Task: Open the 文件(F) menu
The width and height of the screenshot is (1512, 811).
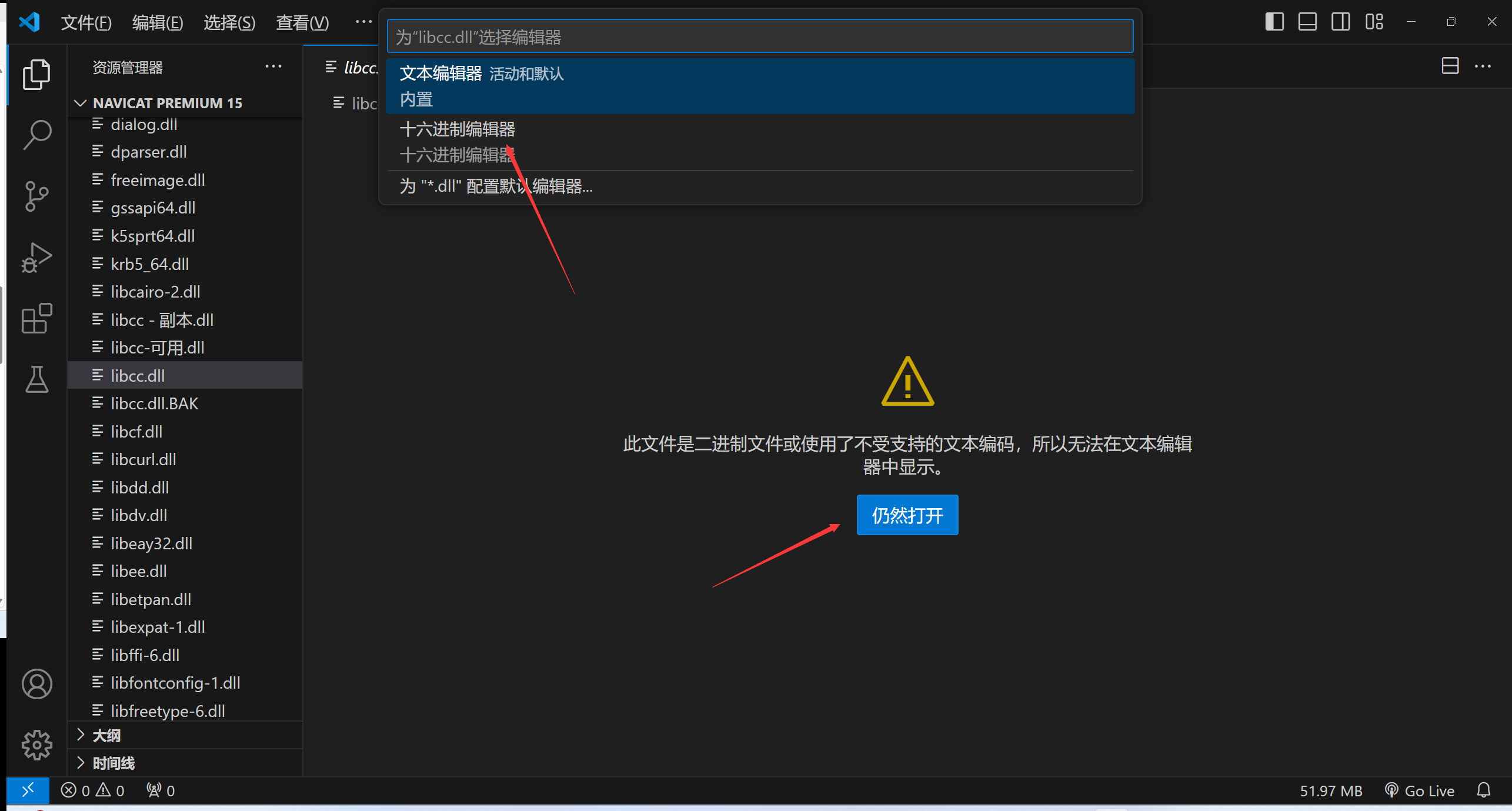Action: click(x=86, y=22)
